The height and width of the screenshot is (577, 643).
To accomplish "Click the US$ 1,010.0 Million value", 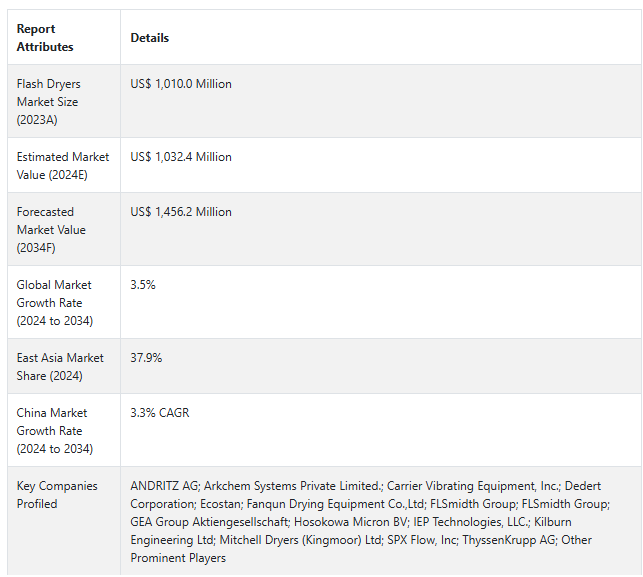I will pyautogui.click(x=181, y=84).
